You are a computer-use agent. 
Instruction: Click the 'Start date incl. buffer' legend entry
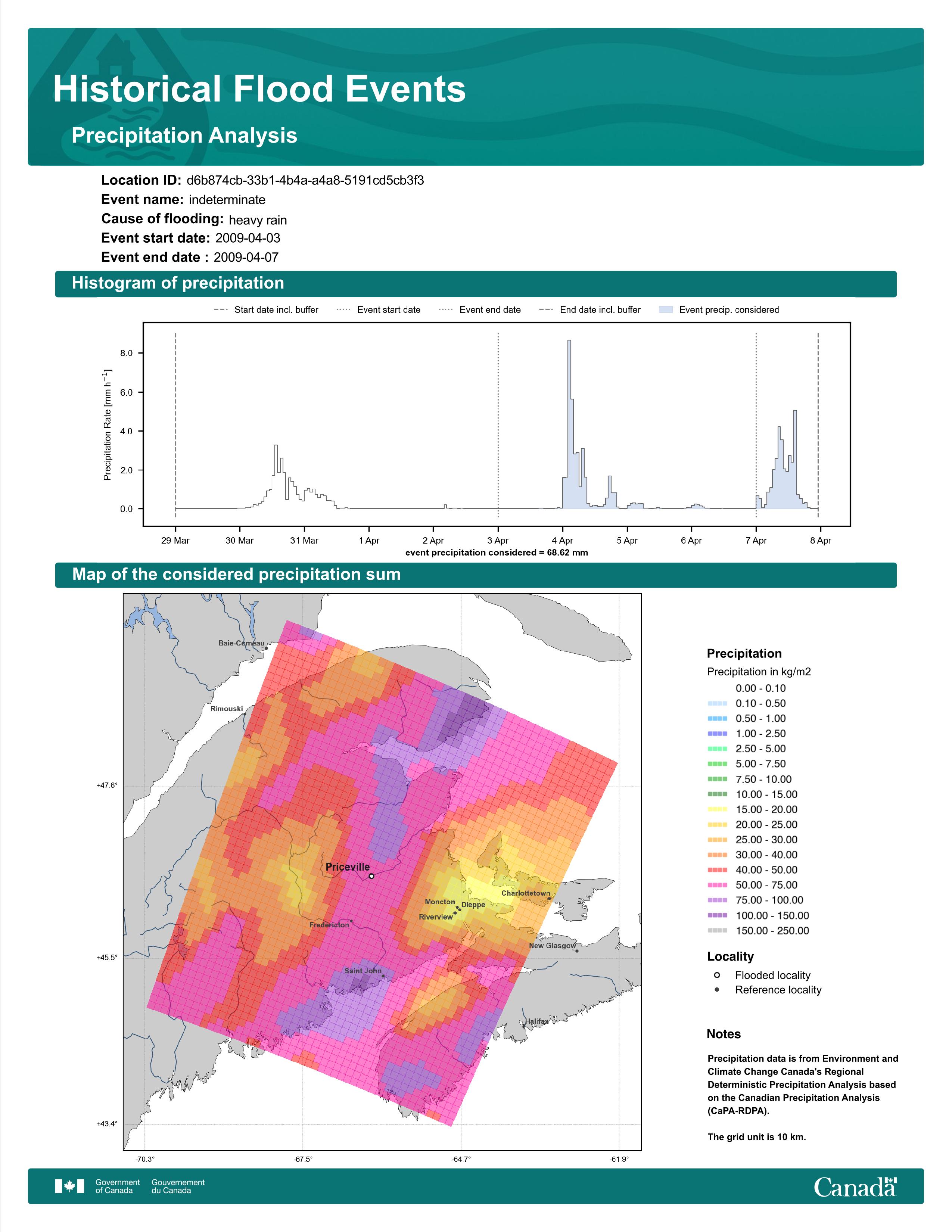tap(266, 310)
